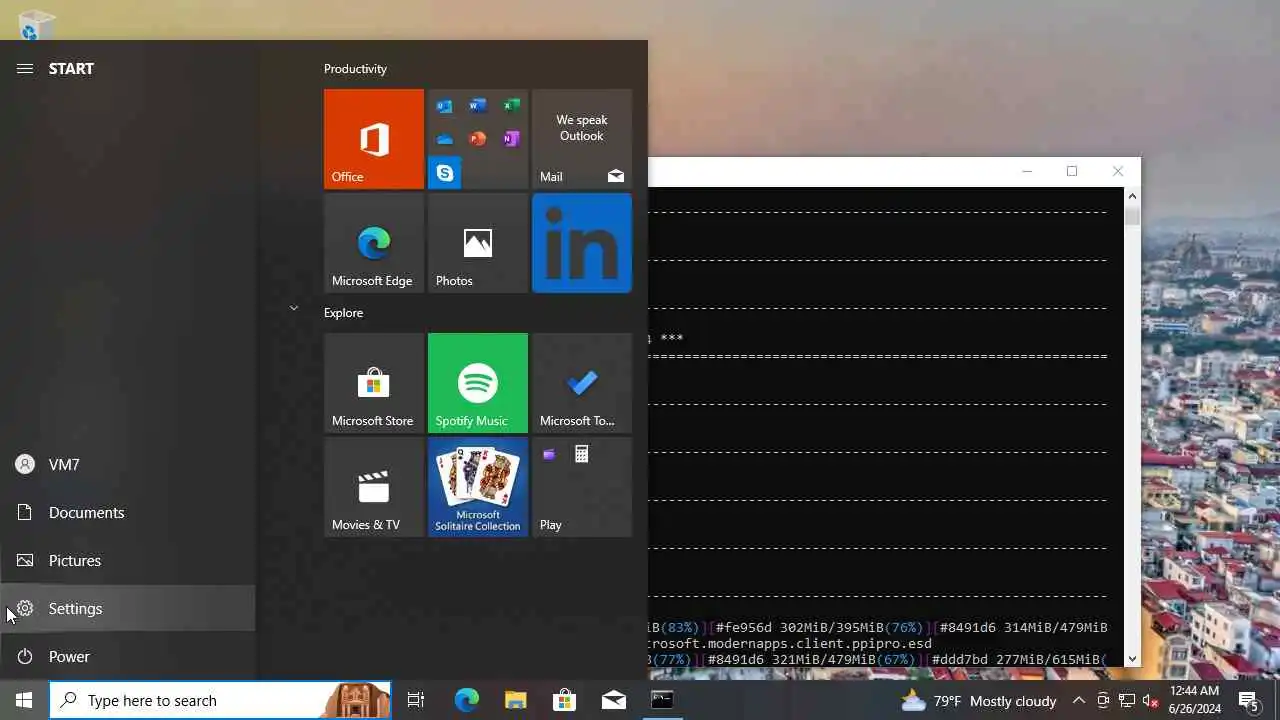Open OneDrive from the Office folder tile
1280x720 pixels.
pos(444,139)
